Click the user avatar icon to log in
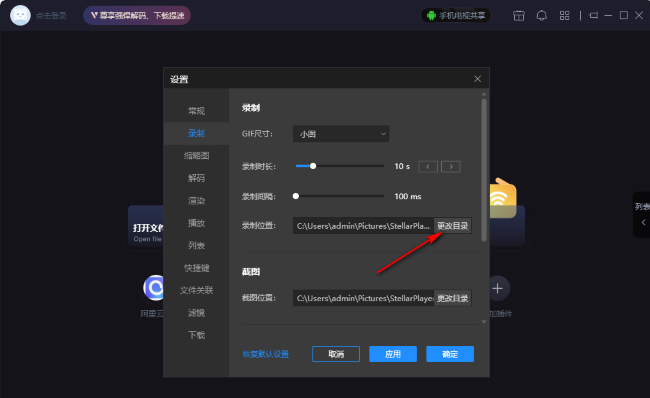 pyautogui.click(x=20, y=16)
